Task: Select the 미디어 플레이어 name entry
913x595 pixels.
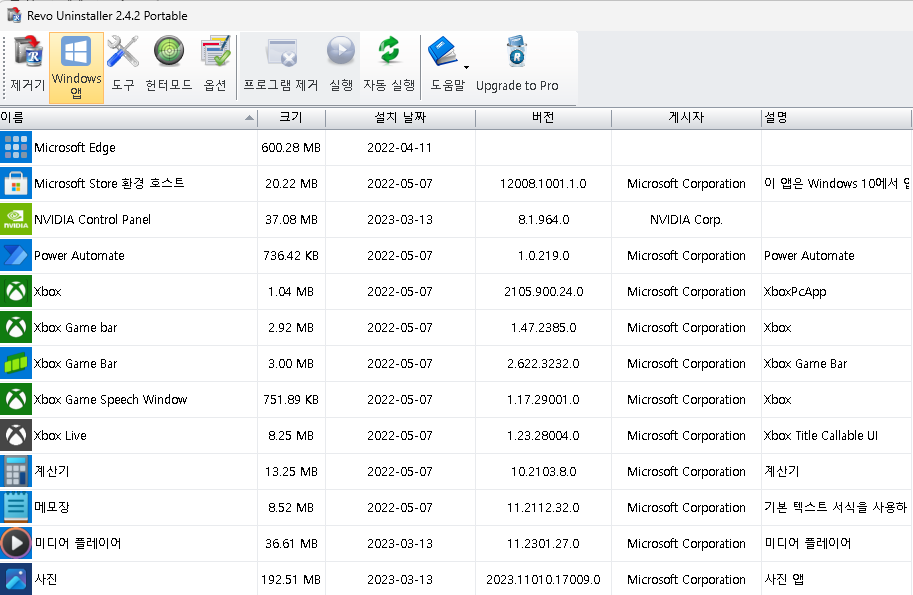Action: [x=77, y=543]
